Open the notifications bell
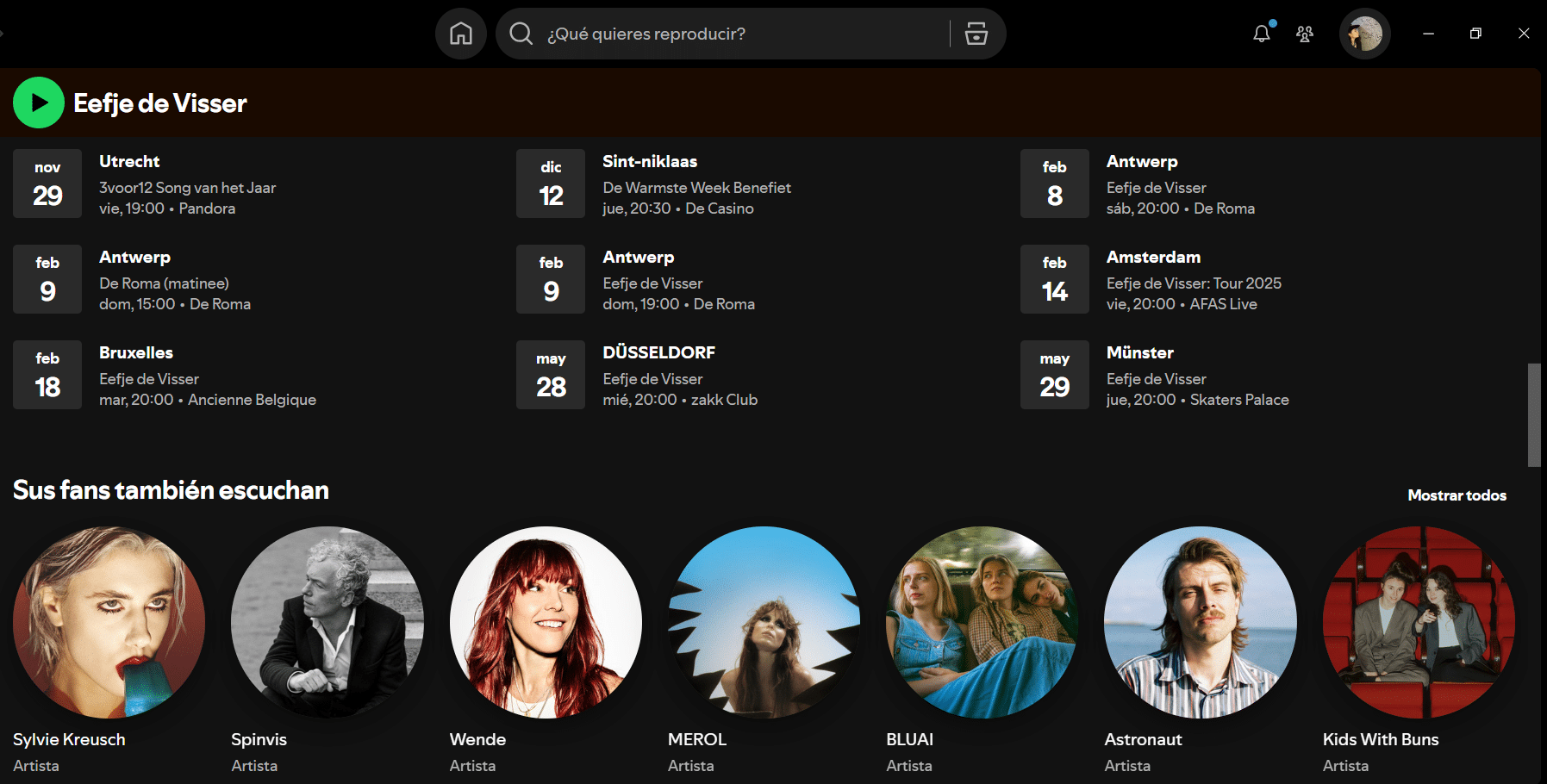Image resolution: width=1547 pixels, height=784 pixels. point(1262,34)
